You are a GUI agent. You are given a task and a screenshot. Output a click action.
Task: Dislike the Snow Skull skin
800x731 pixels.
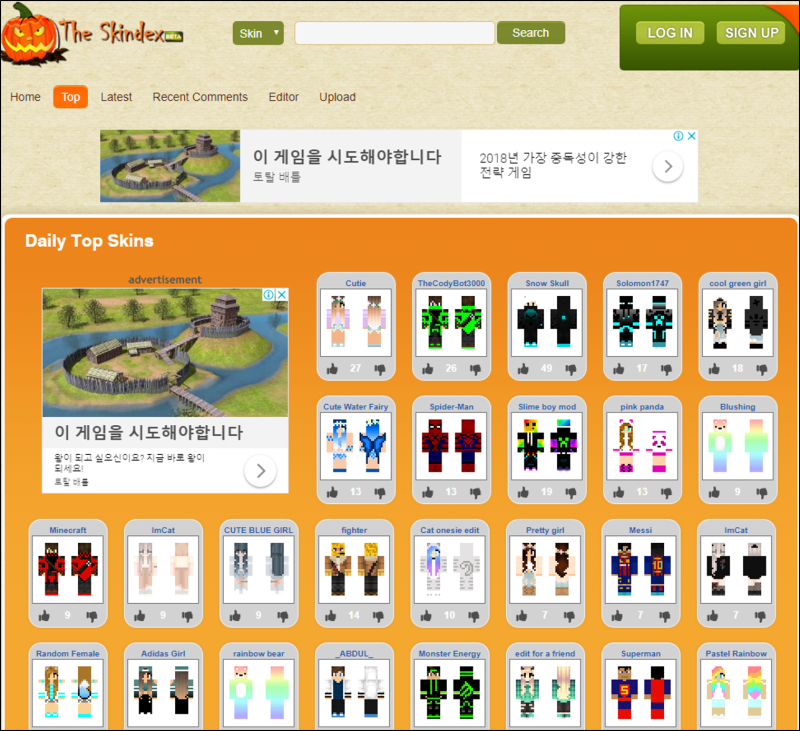(571, 369)
